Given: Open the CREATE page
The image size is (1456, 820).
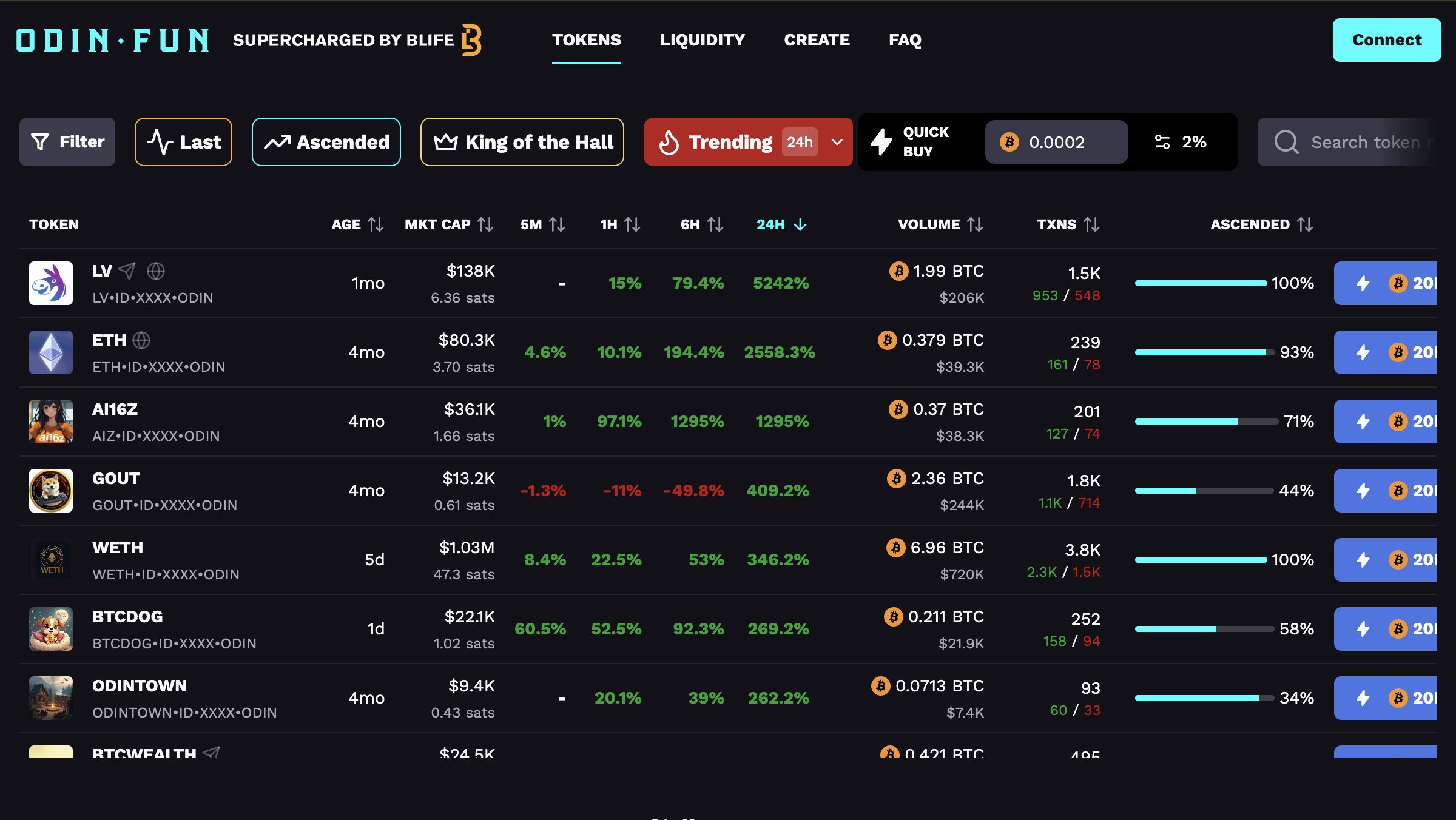Looking at the screenshot, I should [x=817, y=40].
